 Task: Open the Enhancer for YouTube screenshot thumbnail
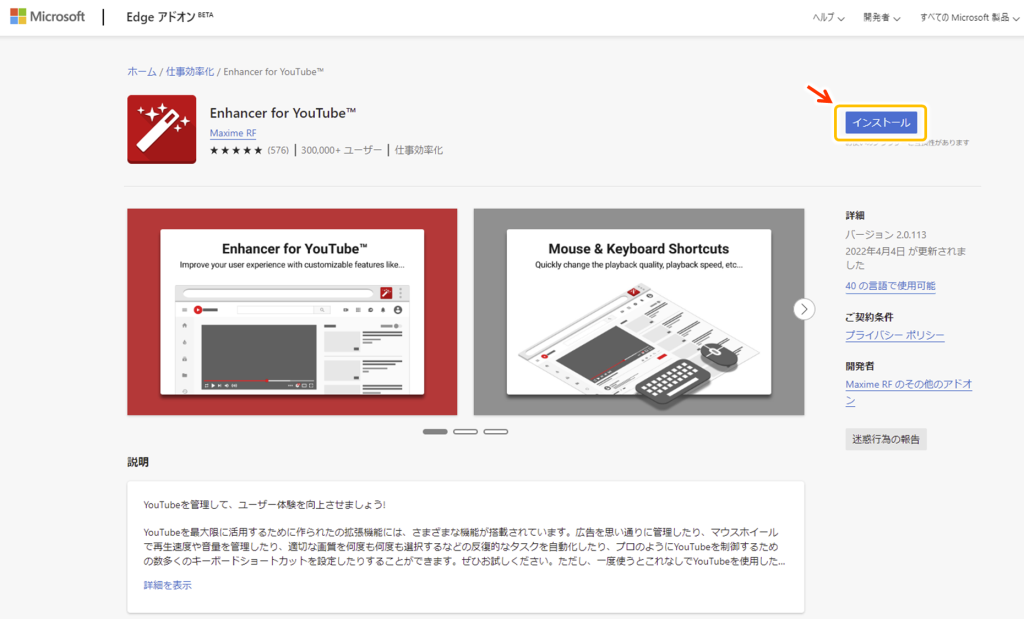pyautogui.click(x=292, y=311)
